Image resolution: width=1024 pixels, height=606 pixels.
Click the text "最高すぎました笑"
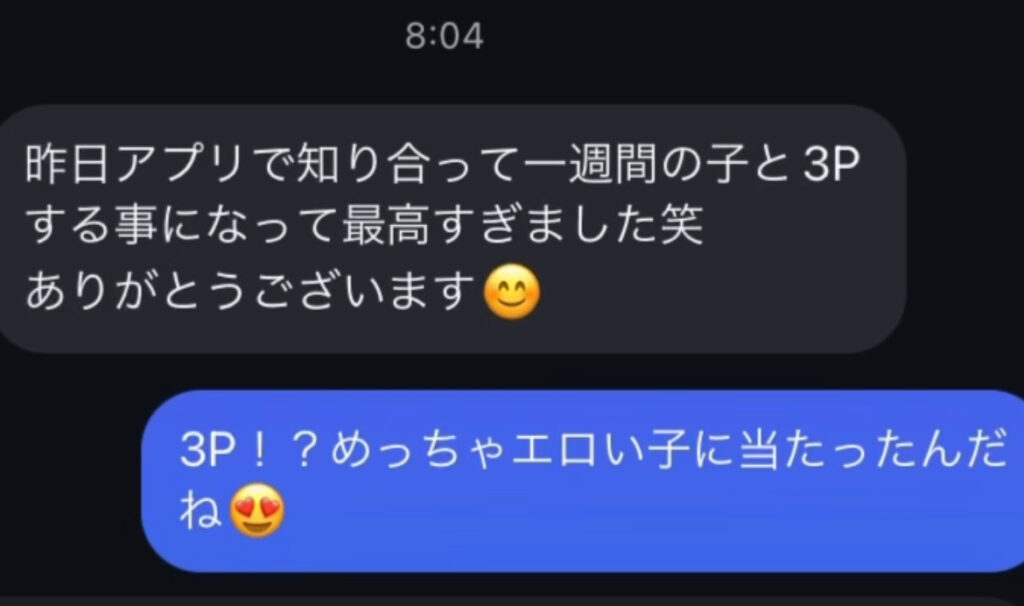[522, 225]
